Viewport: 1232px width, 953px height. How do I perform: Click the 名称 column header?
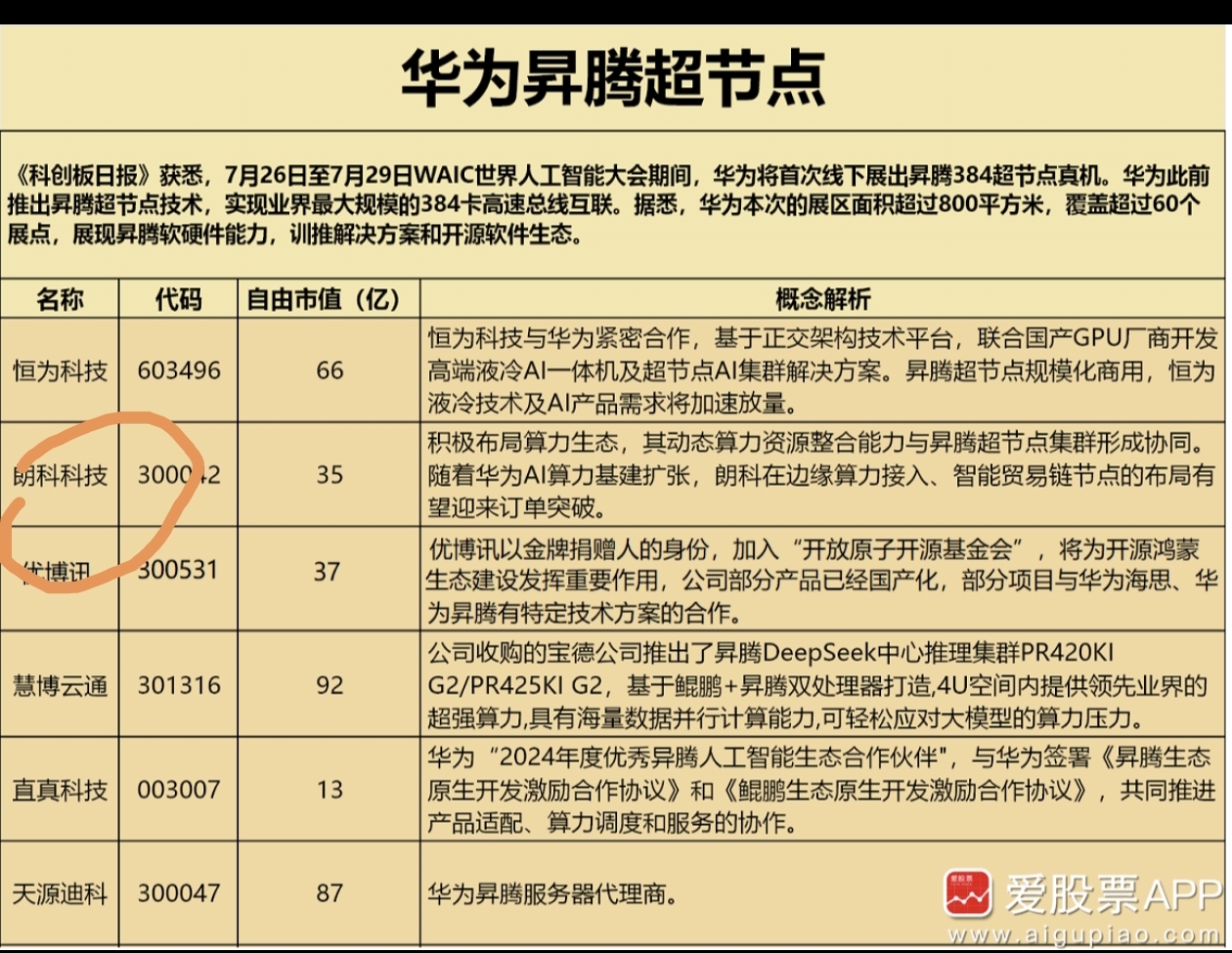61,298
